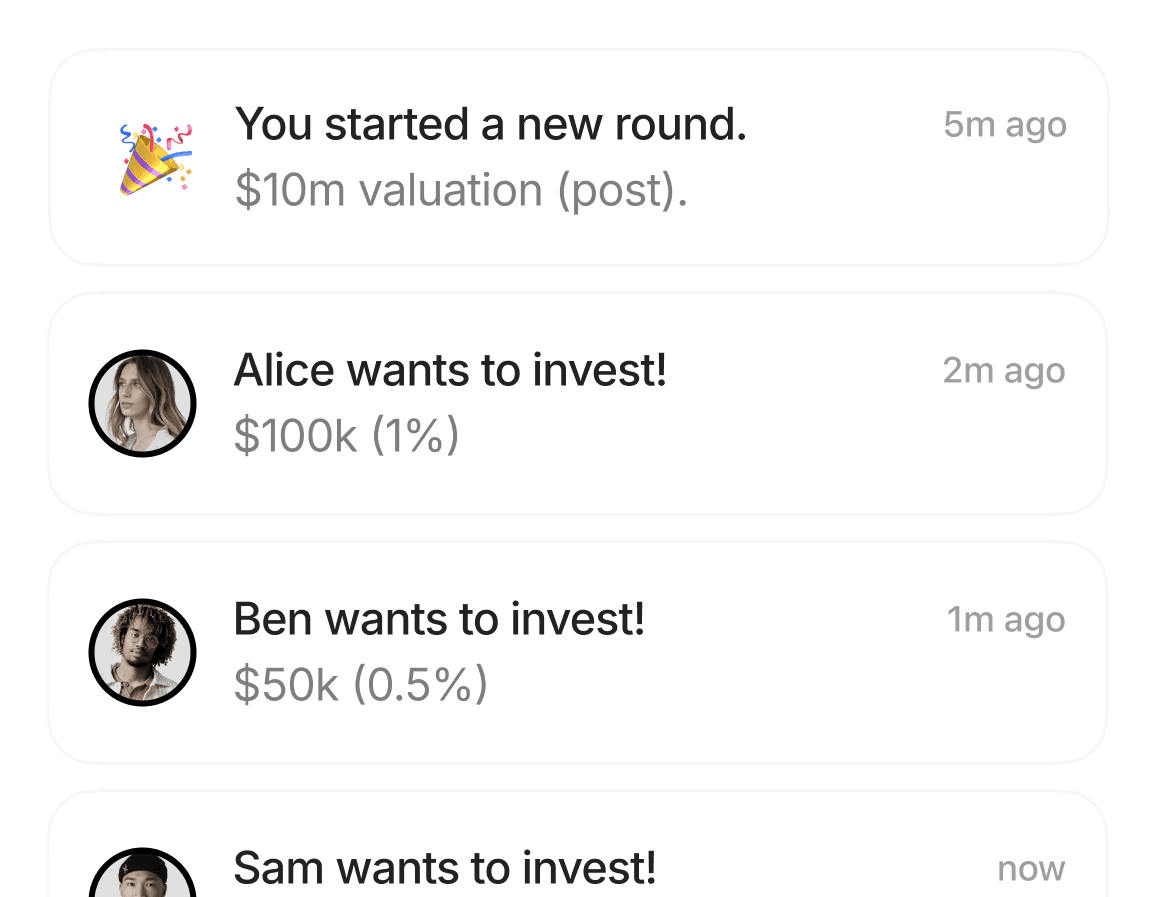Open Alice's investment notification card
The image size is (1158, 897).
click(x=578, y=403)
